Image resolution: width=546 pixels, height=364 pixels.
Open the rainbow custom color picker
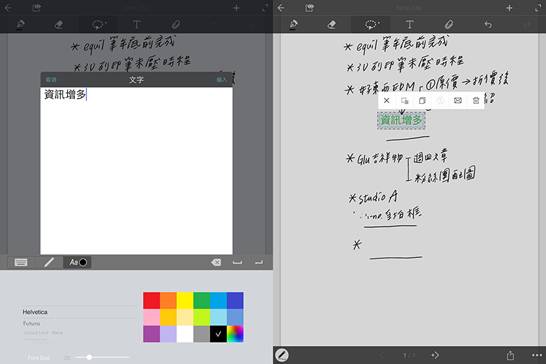[235, 334]
